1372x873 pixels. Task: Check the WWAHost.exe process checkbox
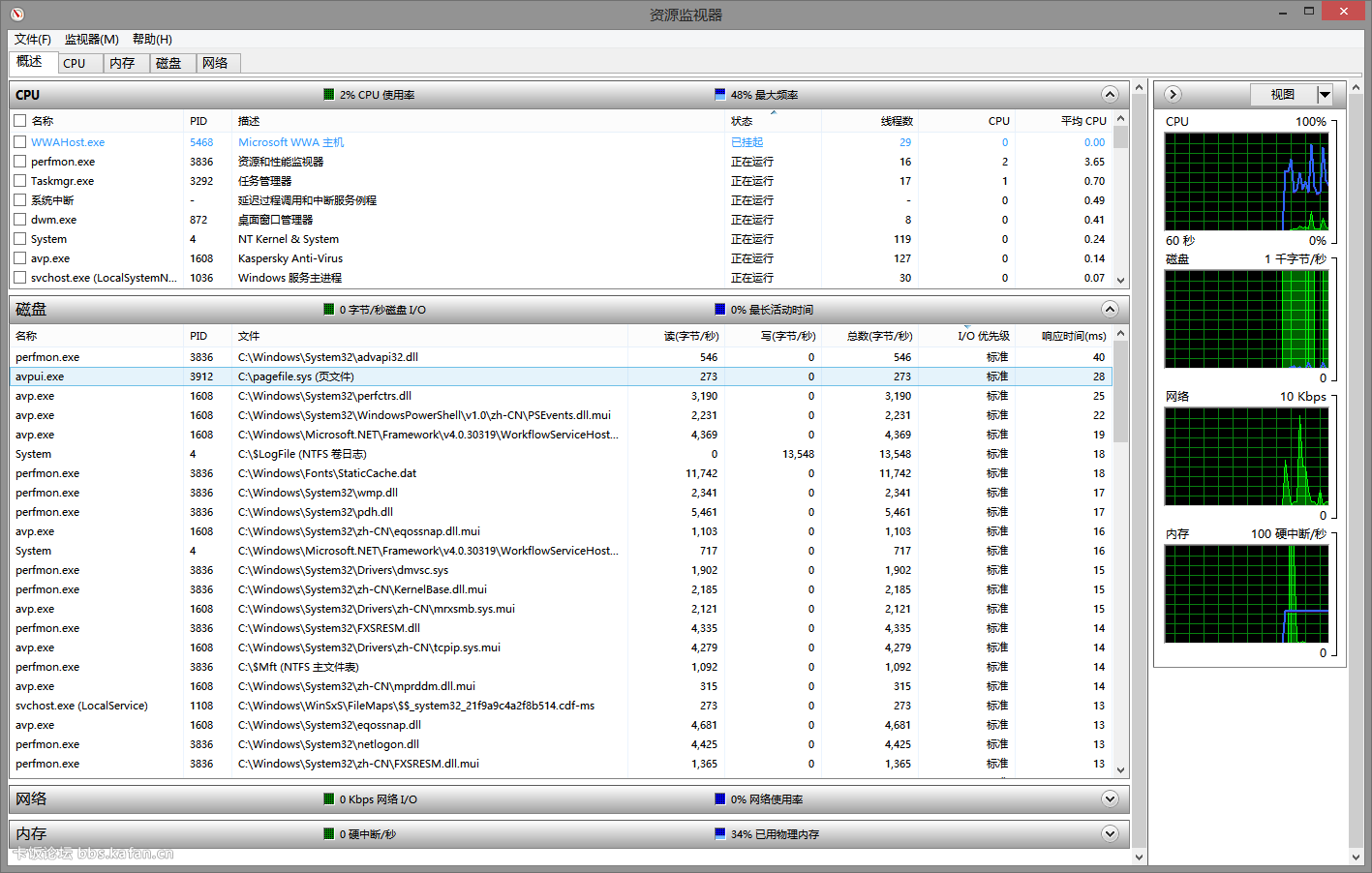(20, 142)
